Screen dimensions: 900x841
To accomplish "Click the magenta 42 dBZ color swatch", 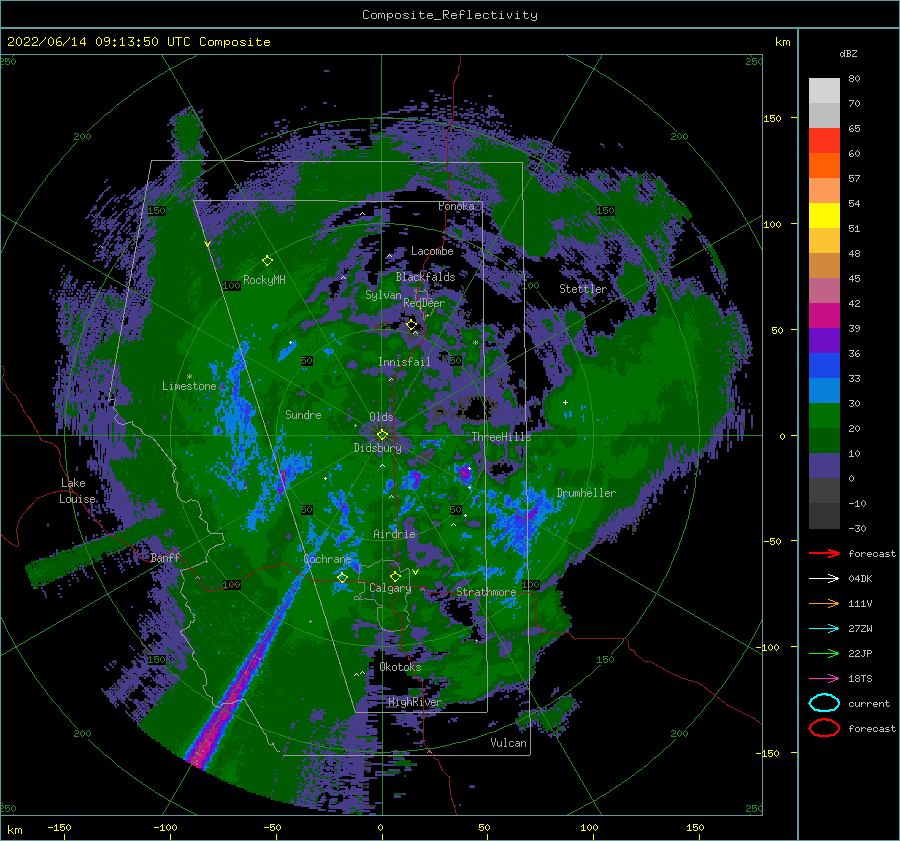I will click(824, 316).
